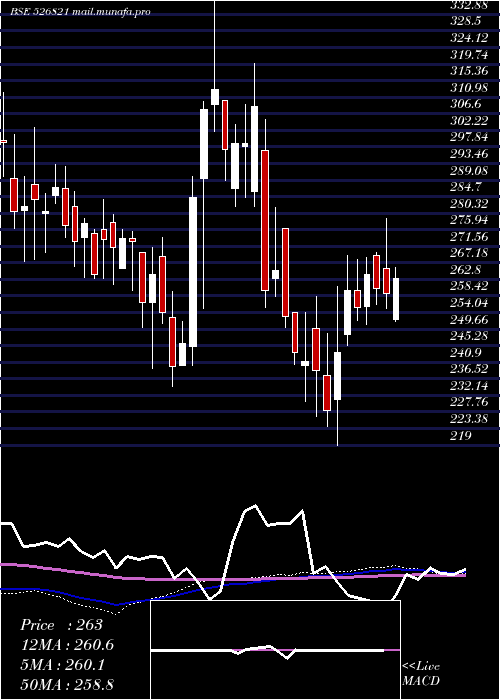Screen dimensions: 500x700
Task: Click the <<Live MACD label
Action: (421, 674)
